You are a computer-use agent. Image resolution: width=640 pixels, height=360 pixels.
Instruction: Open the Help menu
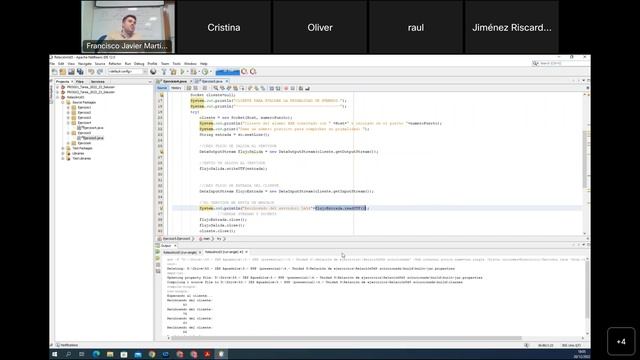point(204,64)
